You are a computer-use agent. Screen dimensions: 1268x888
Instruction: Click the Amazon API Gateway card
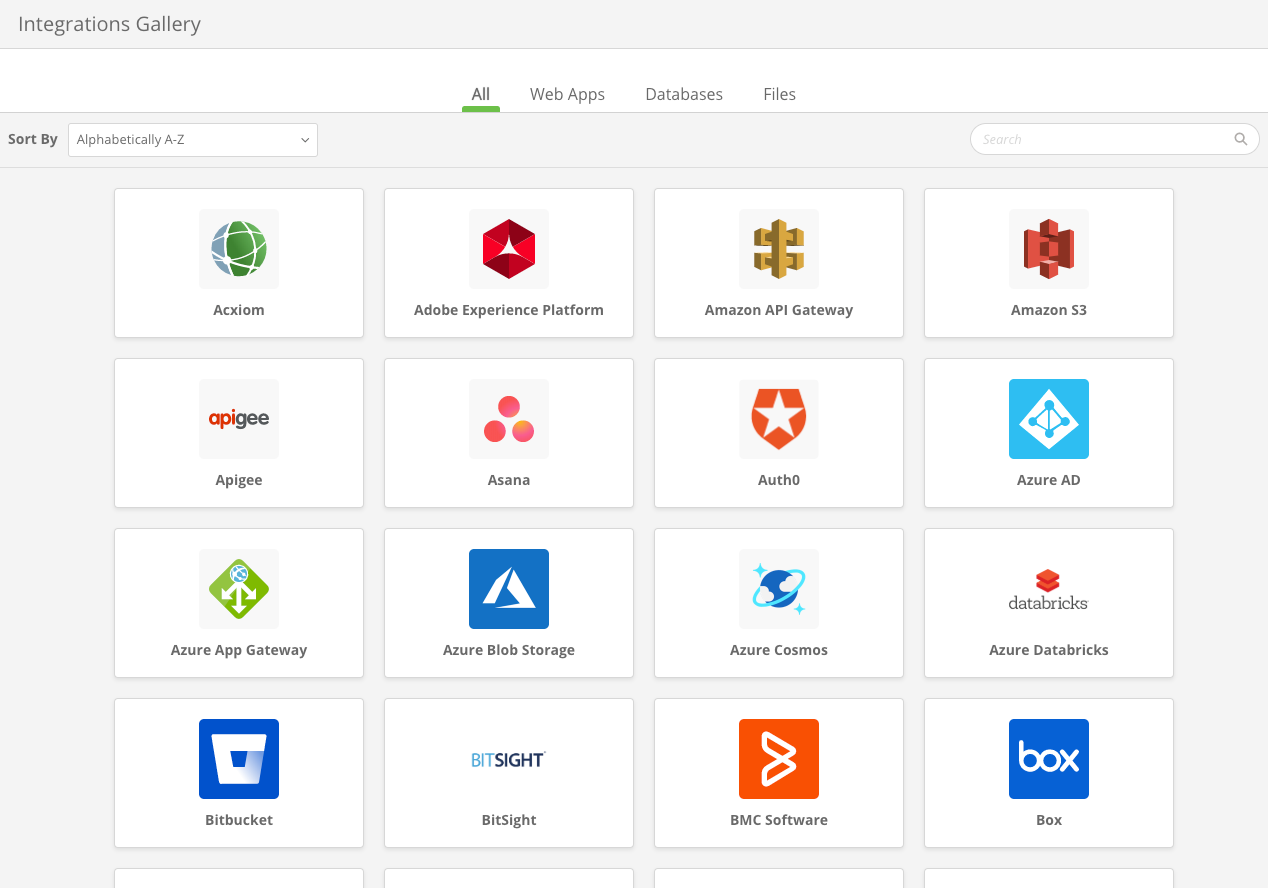pyautogui.click(x=778, y=263)
